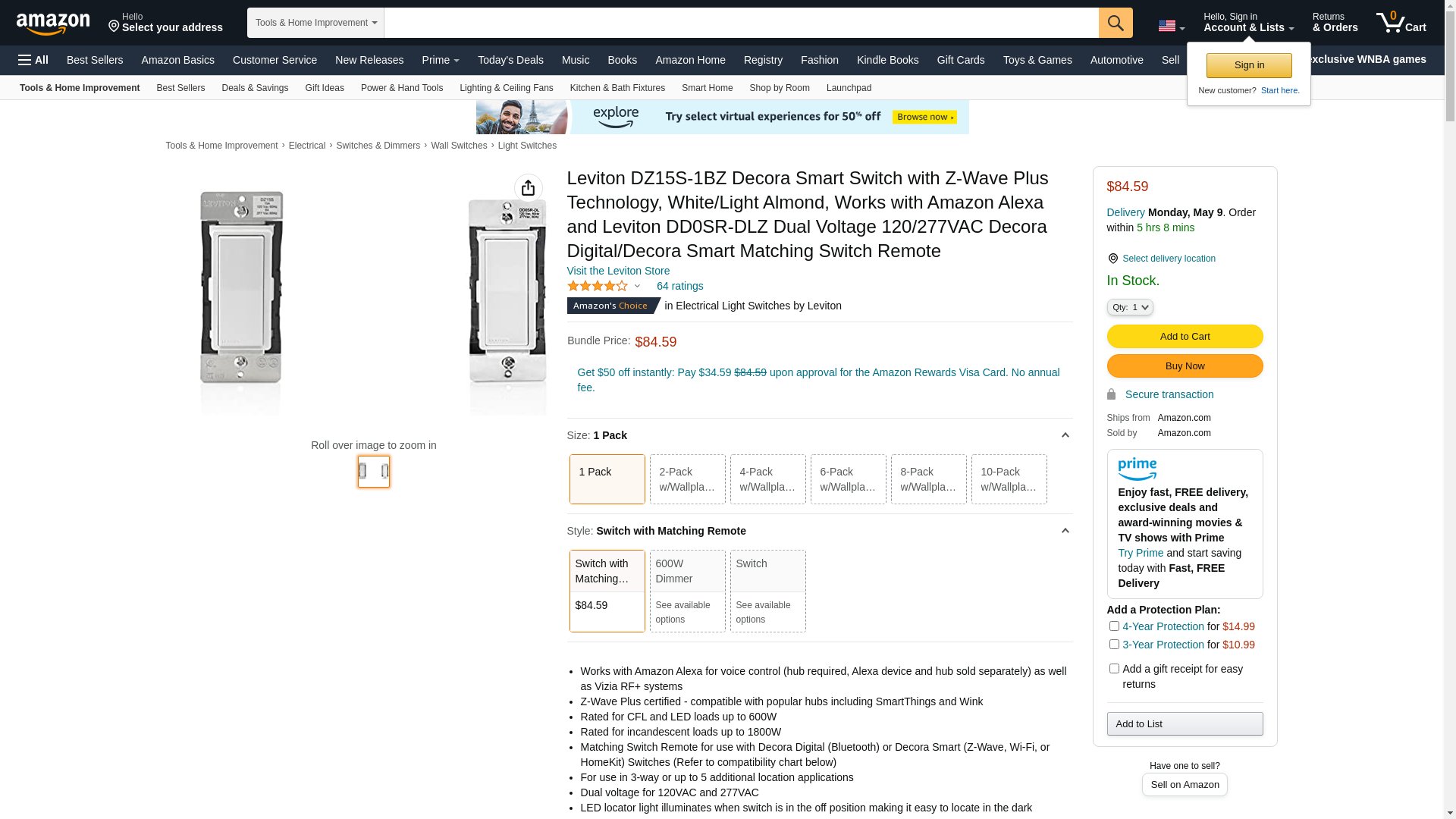Click the star rating icons
Viewport: 1456px width, 819px height.
[598, 286]
